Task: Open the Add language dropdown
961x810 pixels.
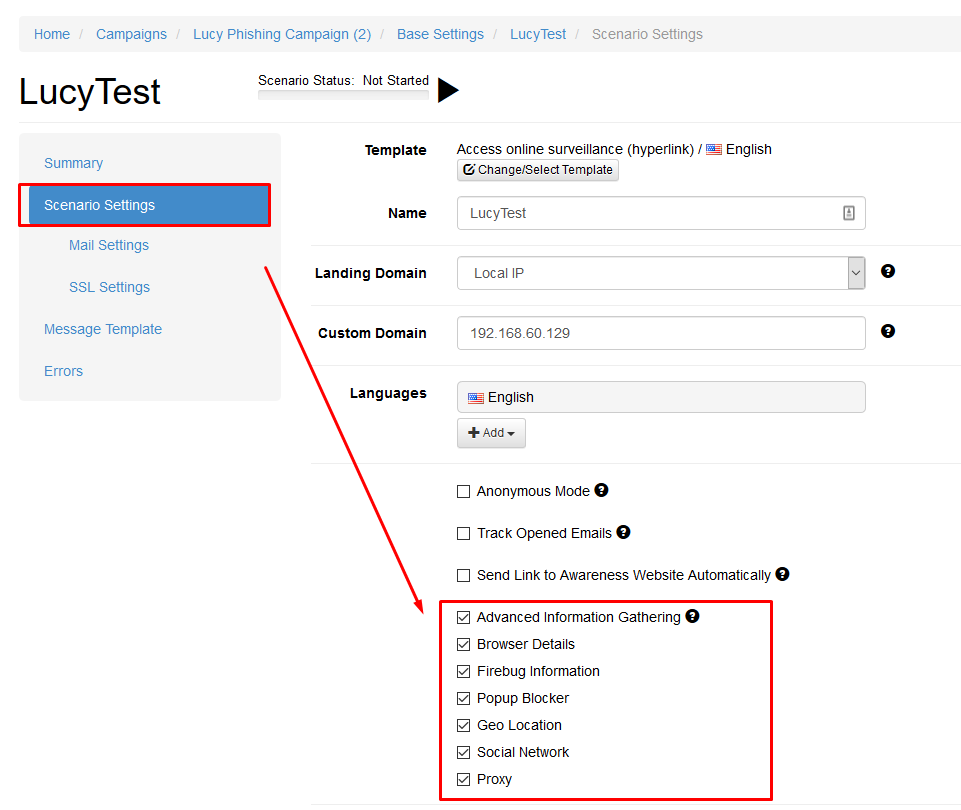Action: pos(491,433)
